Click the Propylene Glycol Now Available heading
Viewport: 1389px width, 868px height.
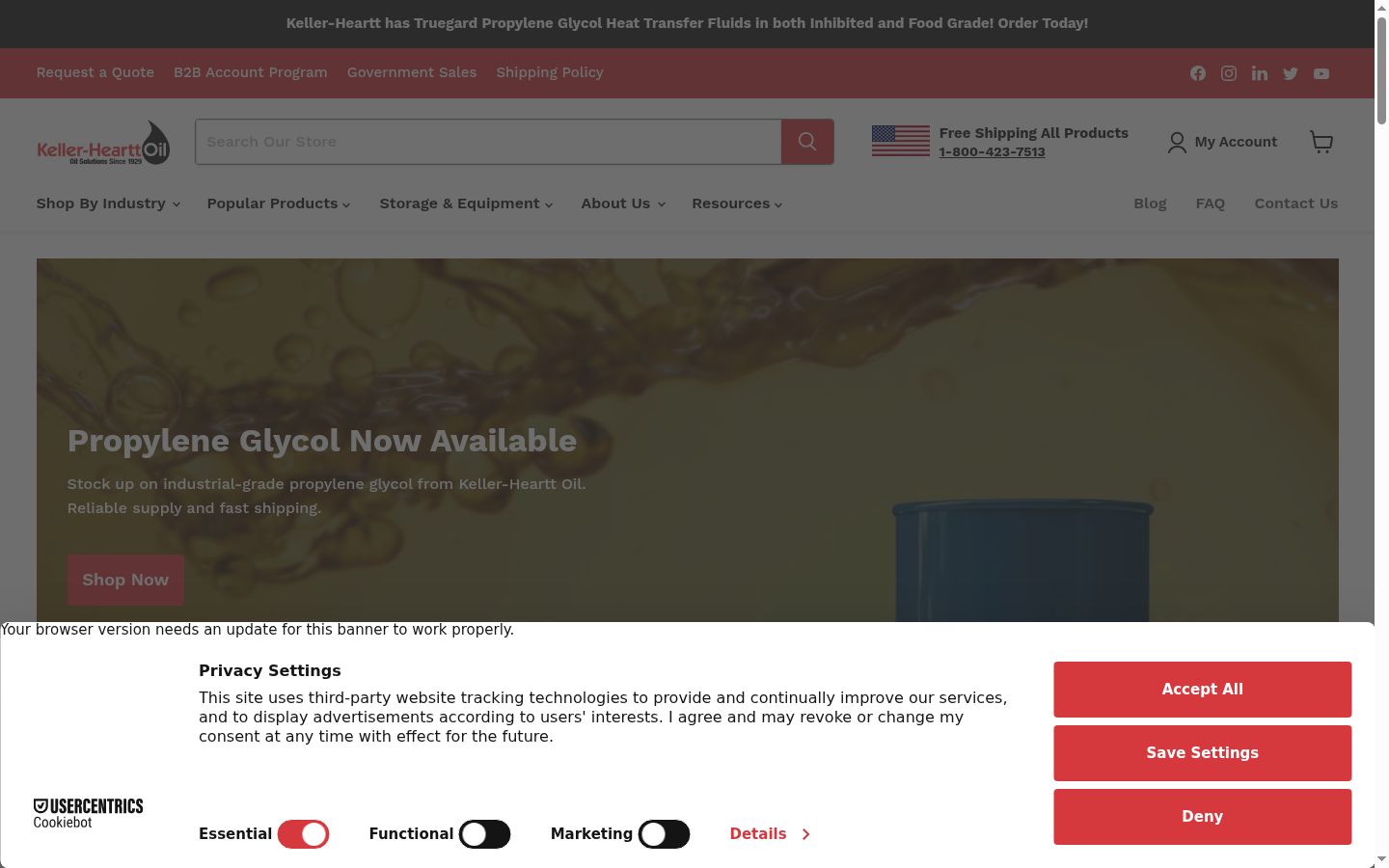[x=322, y=441]
